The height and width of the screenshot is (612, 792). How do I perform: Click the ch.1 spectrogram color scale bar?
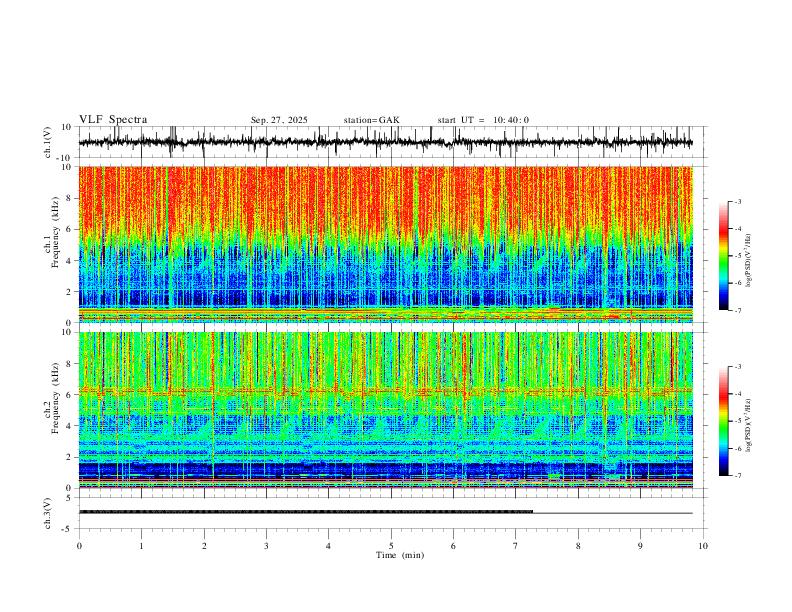pyautogui.click(x=723, y=256)
